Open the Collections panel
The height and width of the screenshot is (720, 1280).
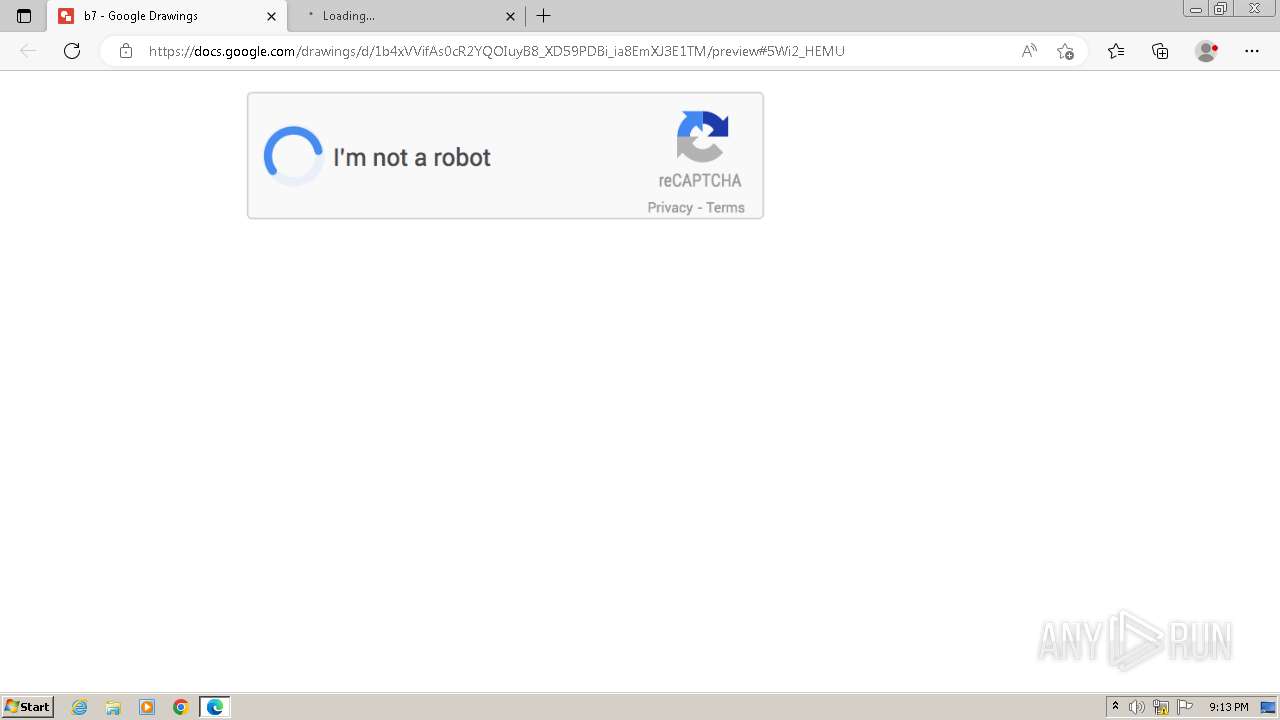(x=1160, y=51)
